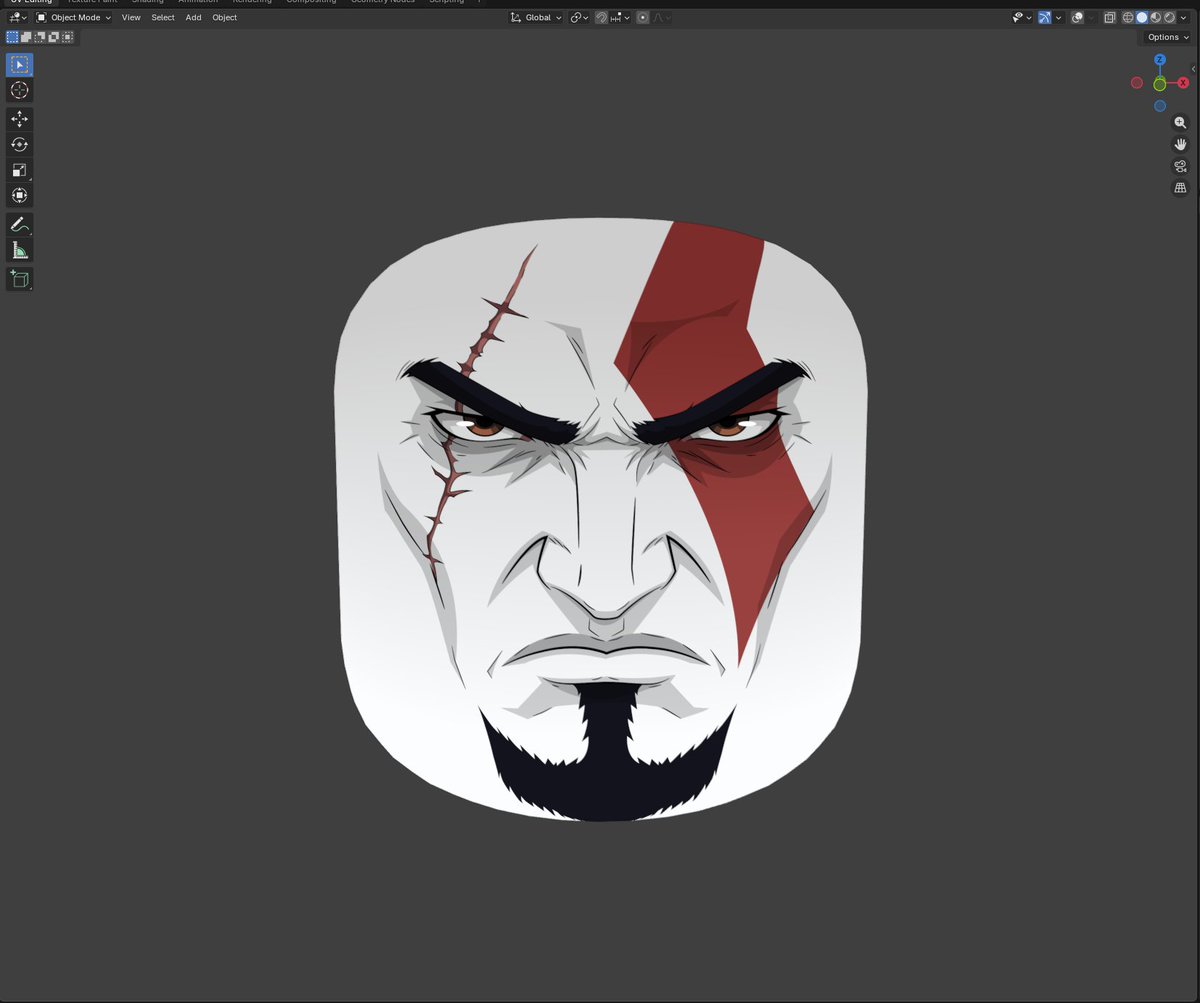The height and width of the screenshot is (1003, 1200).
Task: Choose the Move tool
Action: click(19, 119)
